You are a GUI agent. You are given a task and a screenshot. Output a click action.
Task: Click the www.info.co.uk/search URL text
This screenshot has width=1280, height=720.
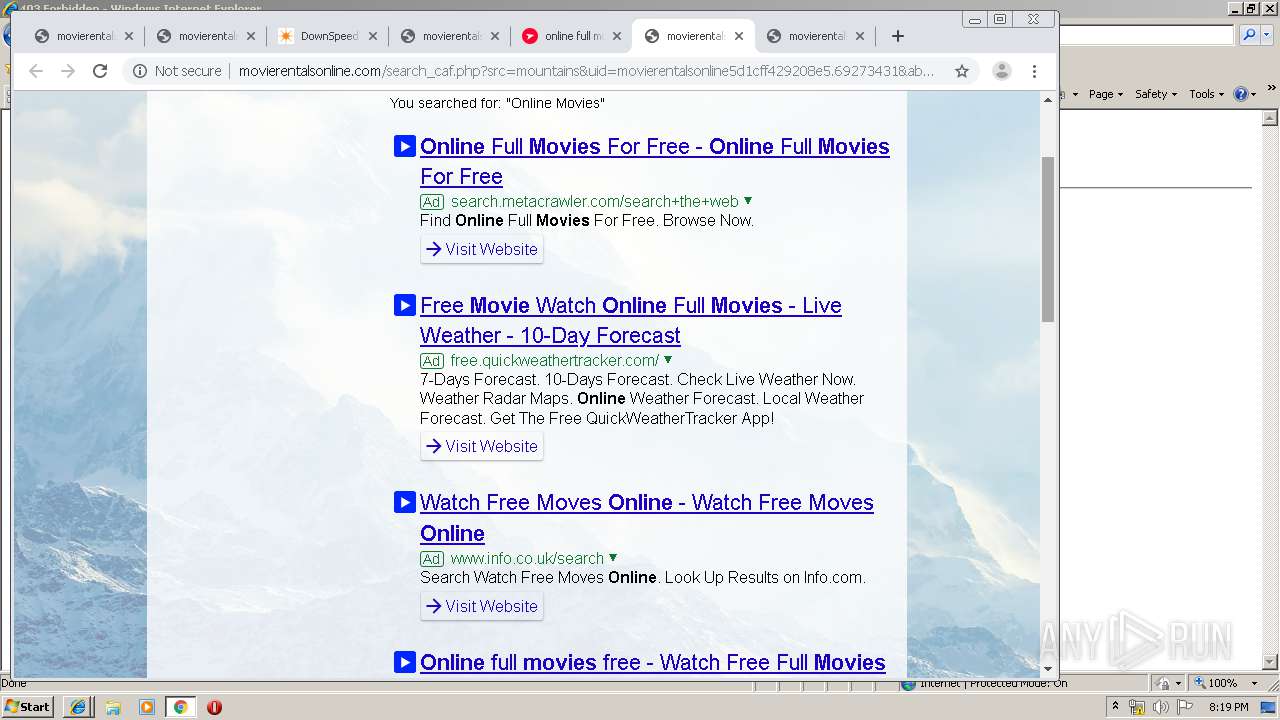(x=527, y=558)
